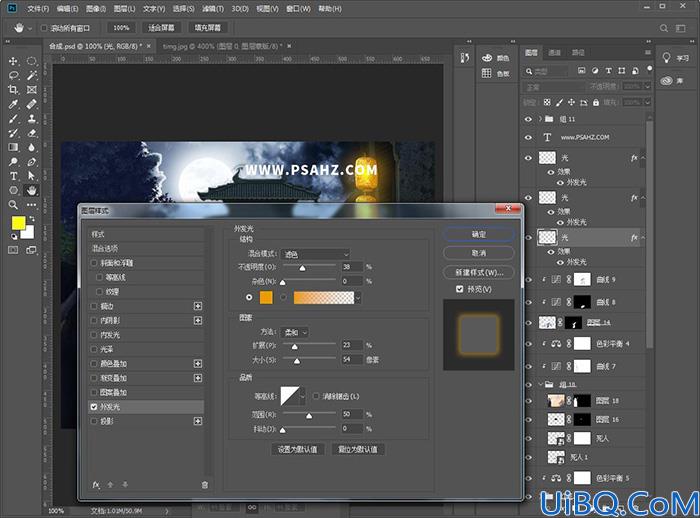Collapse the group 10 layer folder
The image size is (700, 518).
tap(540, 384)
